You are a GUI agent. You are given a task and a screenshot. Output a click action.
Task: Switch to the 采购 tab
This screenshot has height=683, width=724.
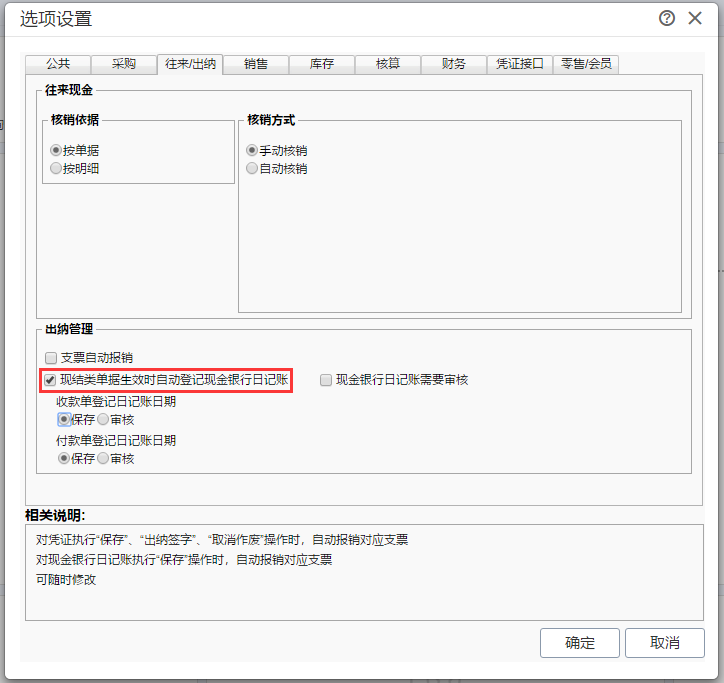(124, 64)
